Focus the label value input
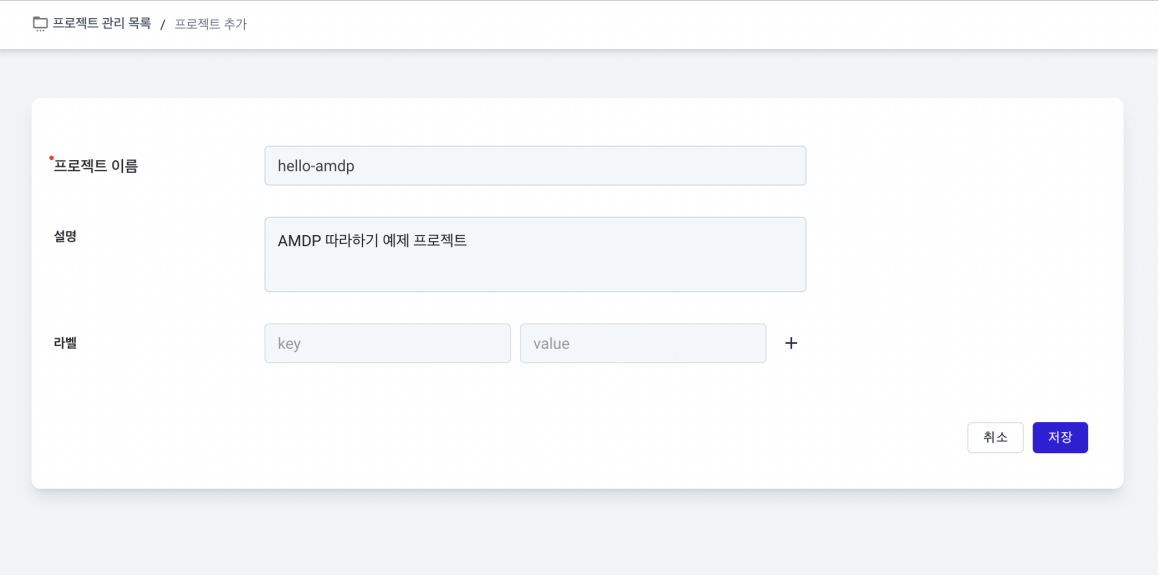The width and height of the screenshot is (1159, 575). pos(643,343)
